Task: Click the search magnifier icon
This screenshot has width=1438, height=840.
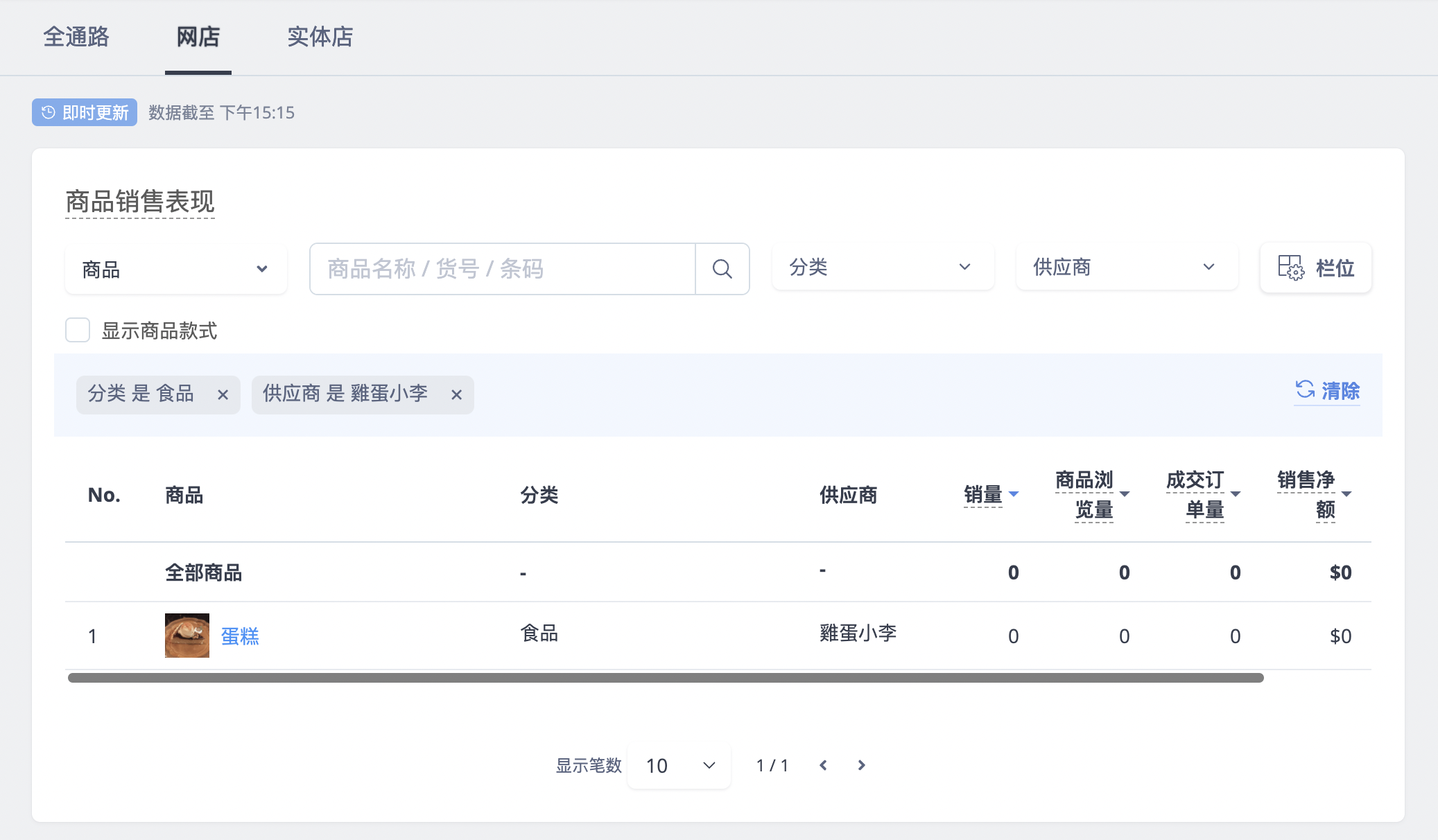Action: tap(722, 269)
